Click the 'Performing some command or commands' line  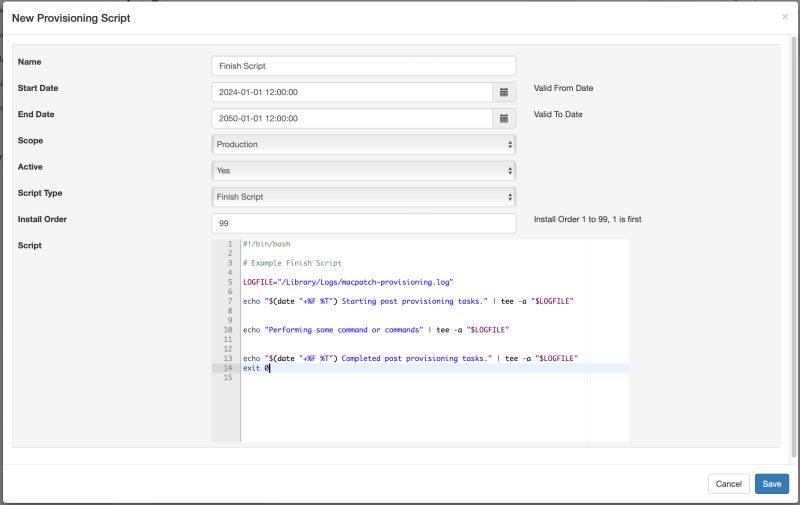(376, 330)
